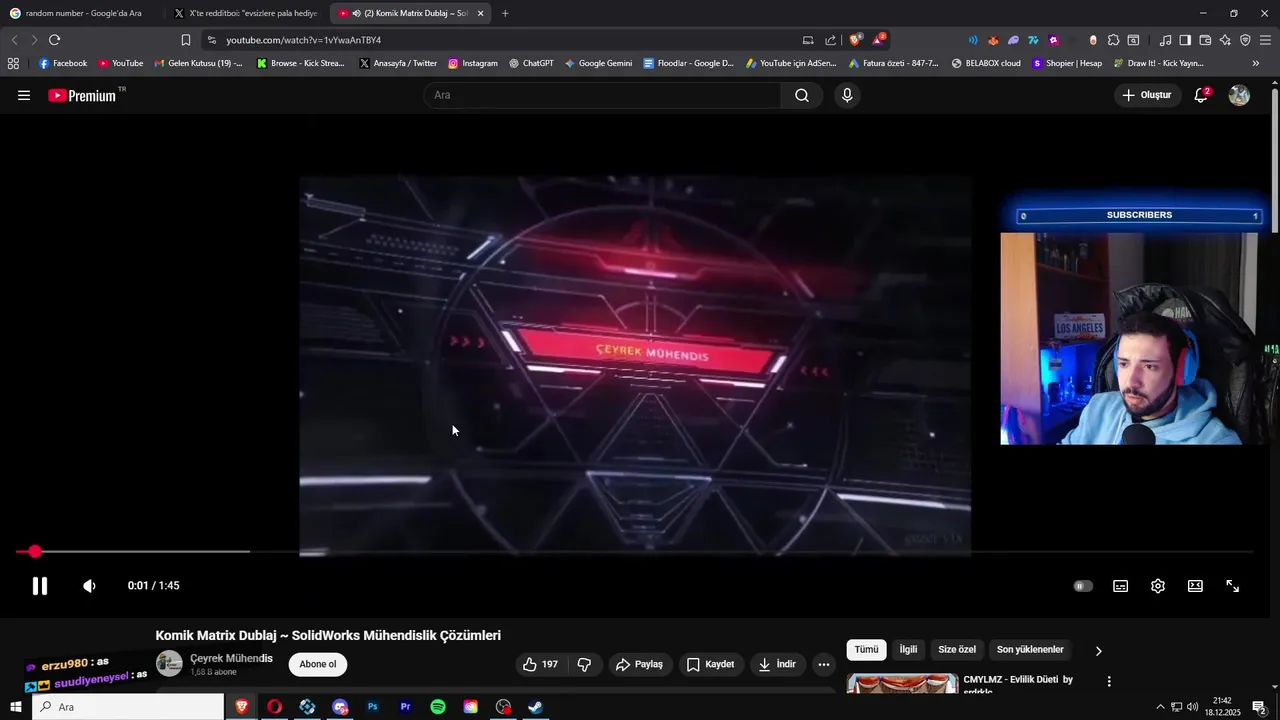Reload the current page
Viewport: 1280px width, 720px height.
tap(54, 40)
